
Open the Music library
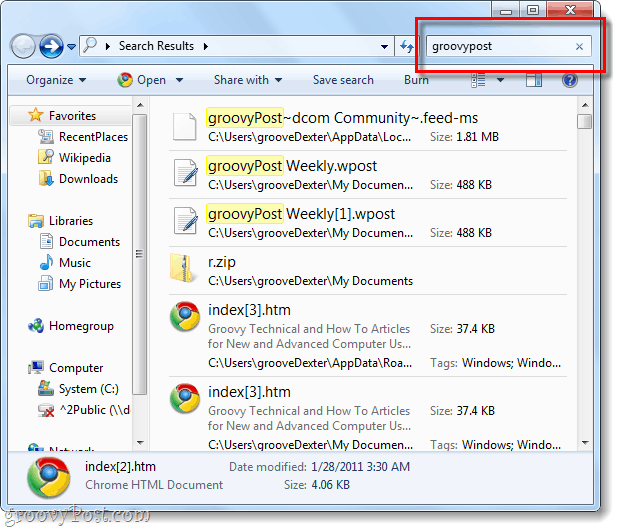tap(75, 263)
